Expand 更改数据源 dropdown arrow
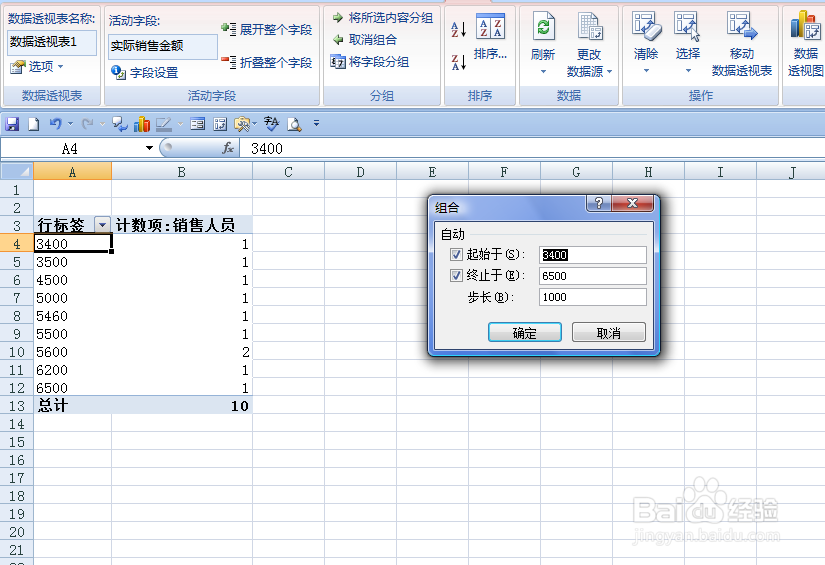This screenshot has height=565, width=825. tap(609, 72)
